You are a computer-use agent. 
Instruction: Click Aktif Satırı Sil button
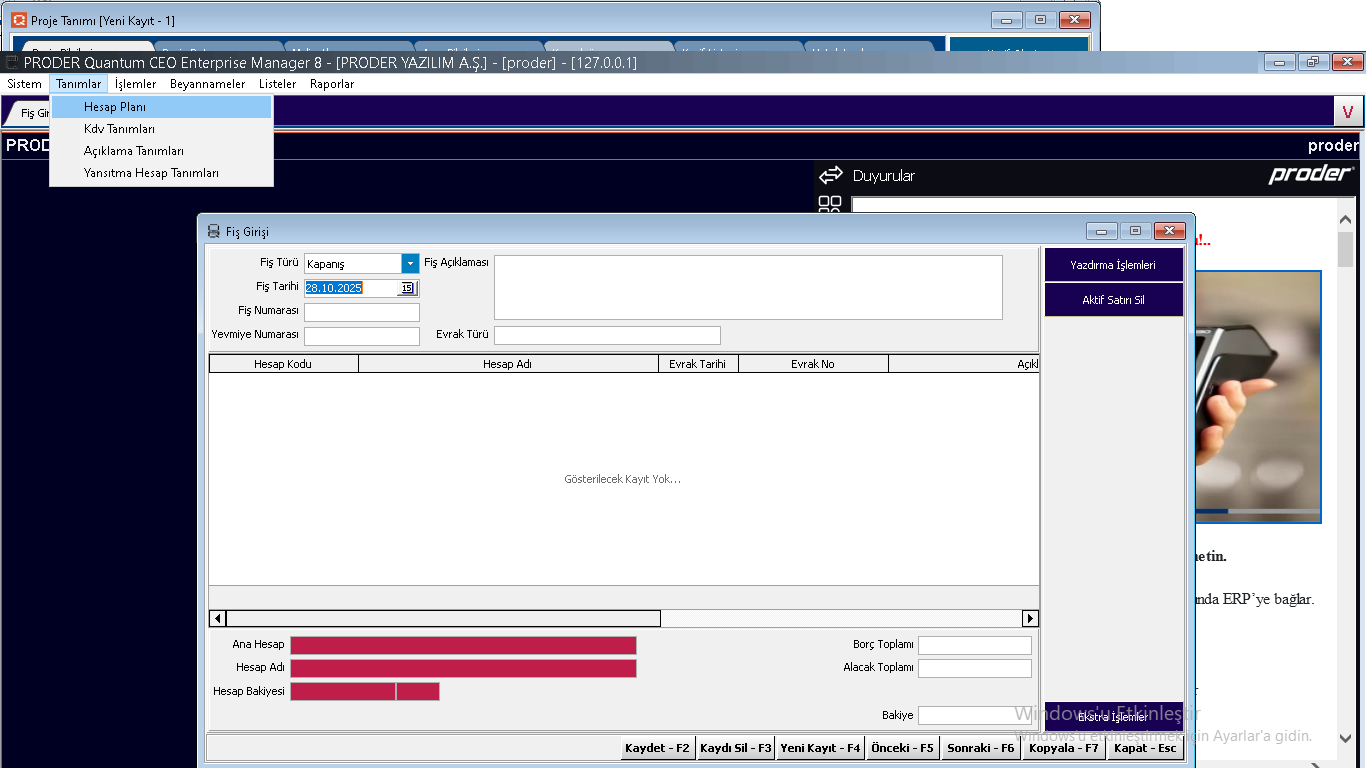click(1113, 300)
